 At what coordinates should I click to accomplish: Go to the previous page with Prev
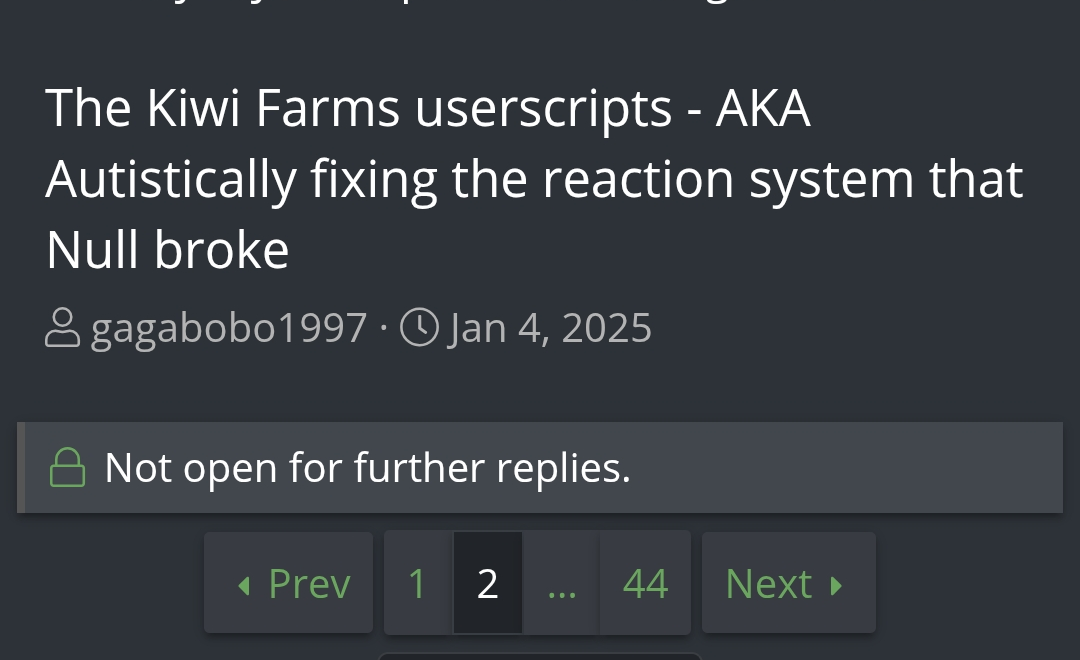(x=289, y=583)
